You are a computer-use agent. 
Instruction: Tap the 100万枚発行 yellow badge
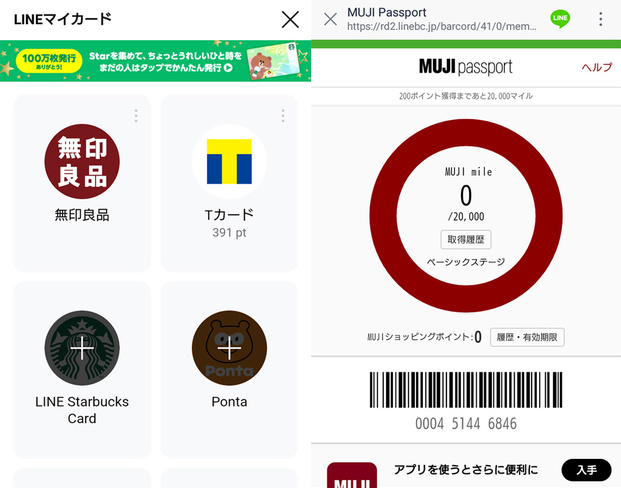[x=49, y=61]
